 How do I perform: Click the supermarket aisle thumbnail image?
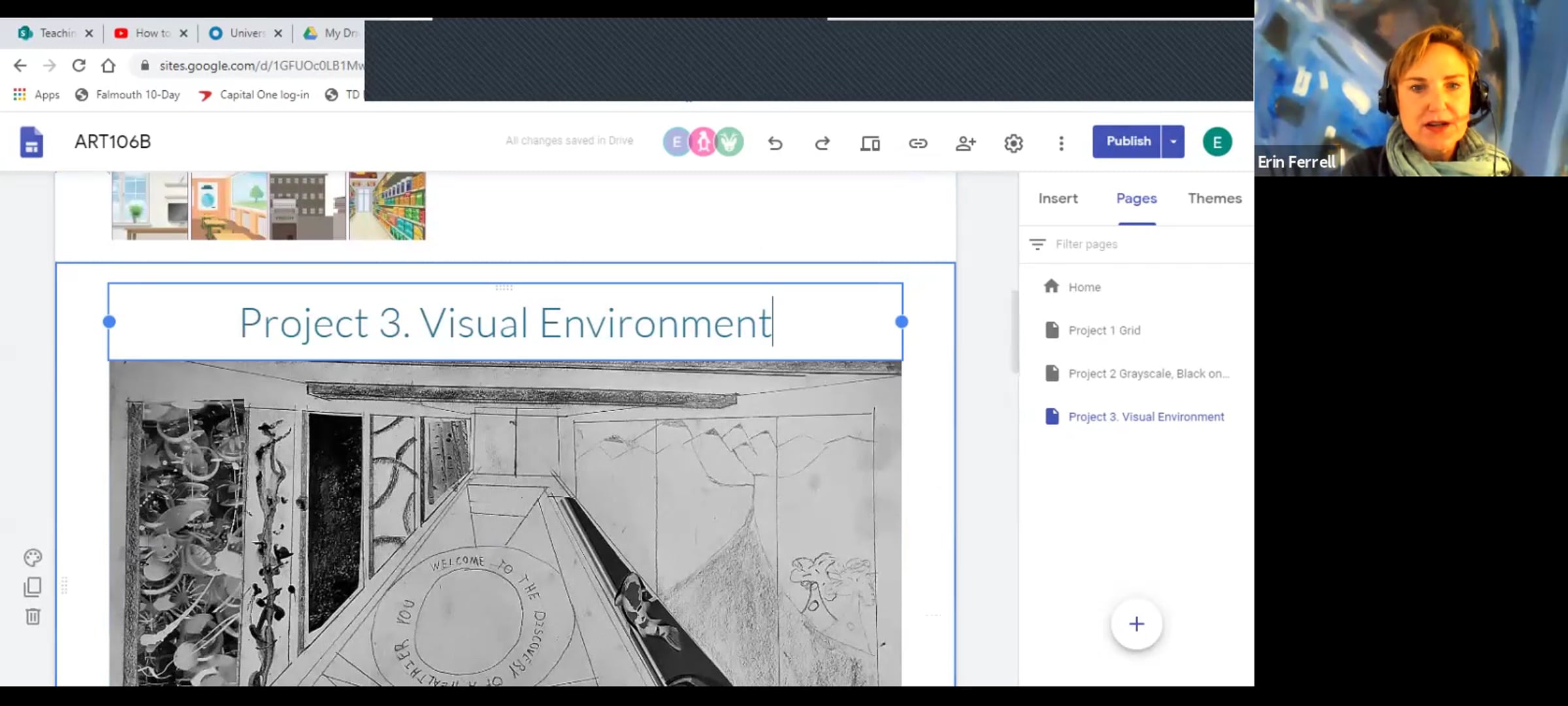pos(387,206)
